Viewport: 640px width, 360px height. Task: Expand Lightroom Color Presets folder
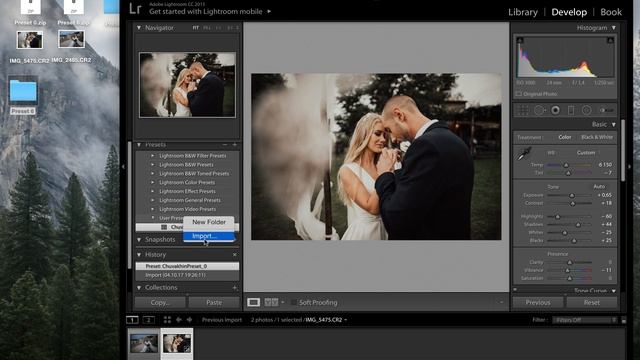click(153, 182)
